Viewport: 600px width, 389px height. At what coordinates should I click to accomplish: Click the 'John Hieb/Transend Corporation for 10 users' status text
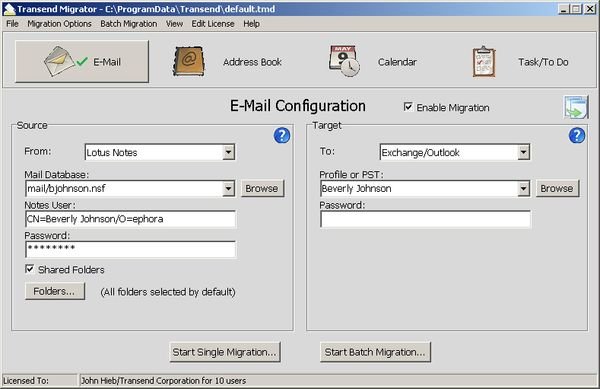click(x=163, y=381)
